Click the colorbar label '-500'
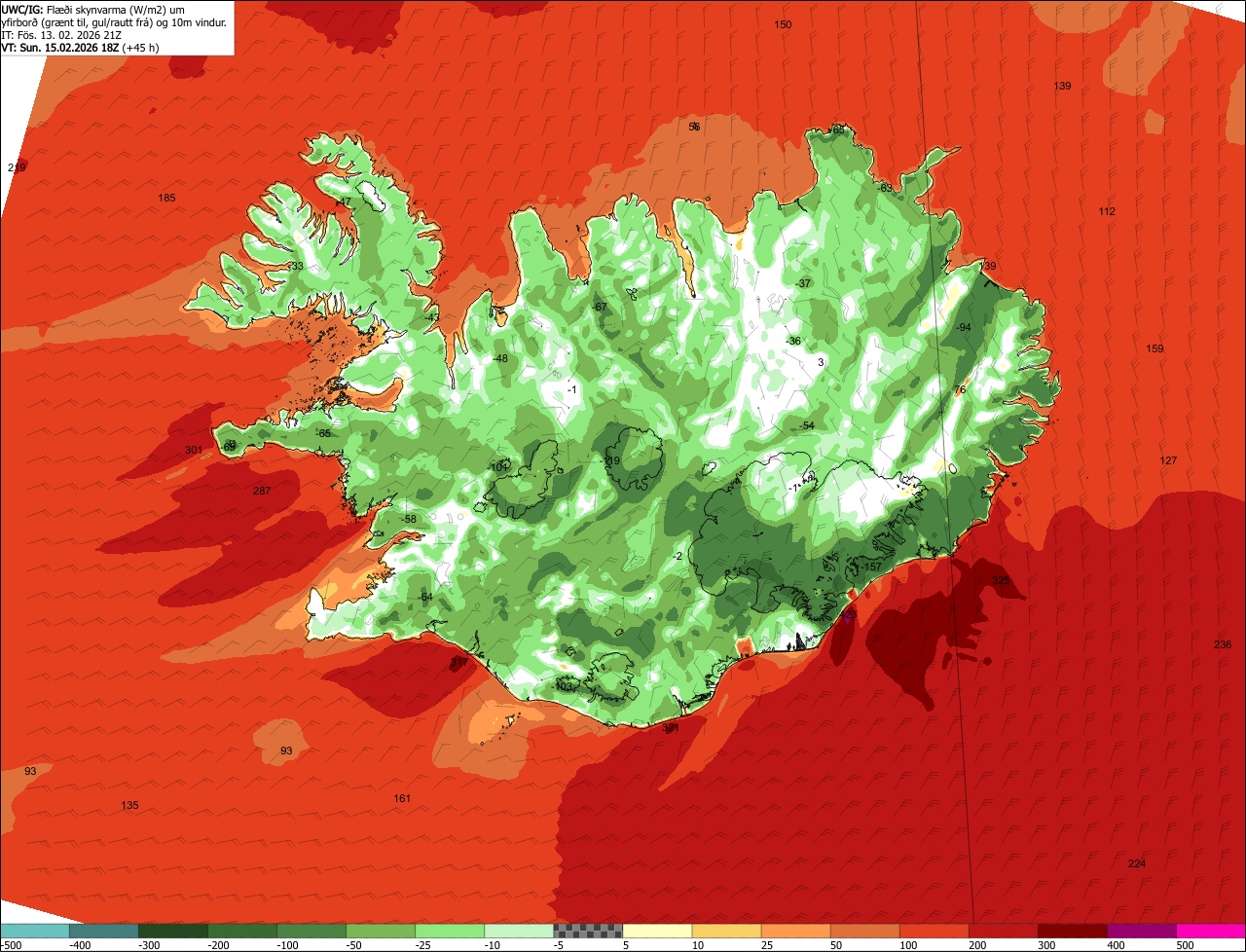This screenshot has width=1246, height=952. pos(11,945)
